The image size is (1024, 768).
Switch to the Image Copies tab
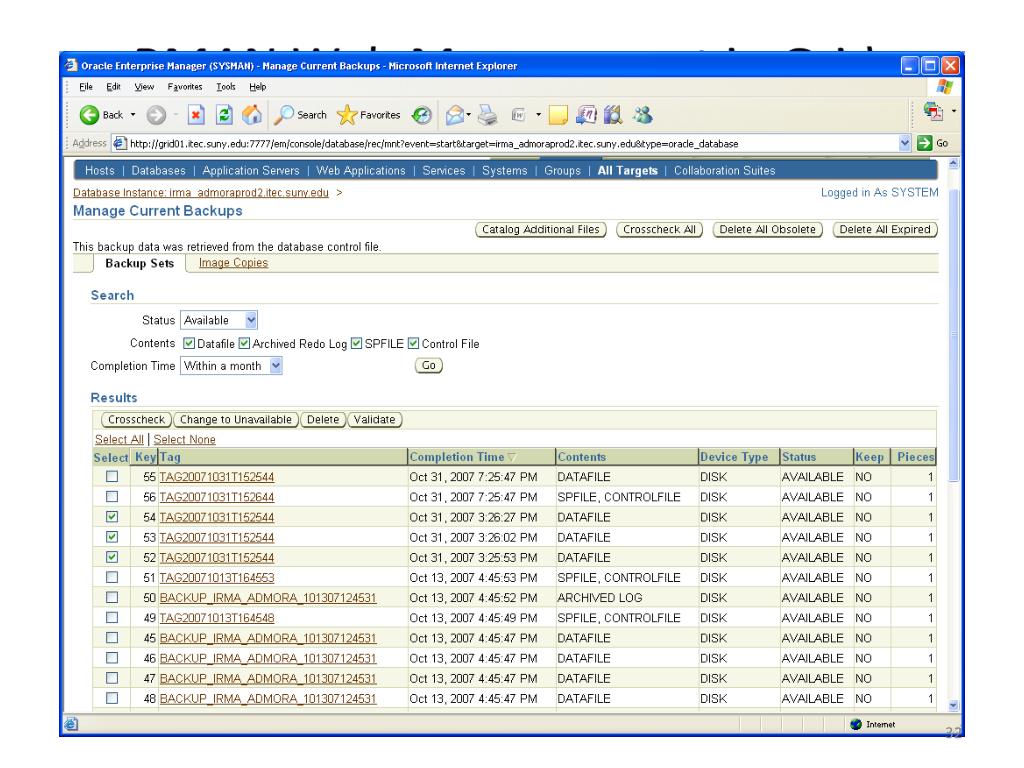click(x=233, y=263)
